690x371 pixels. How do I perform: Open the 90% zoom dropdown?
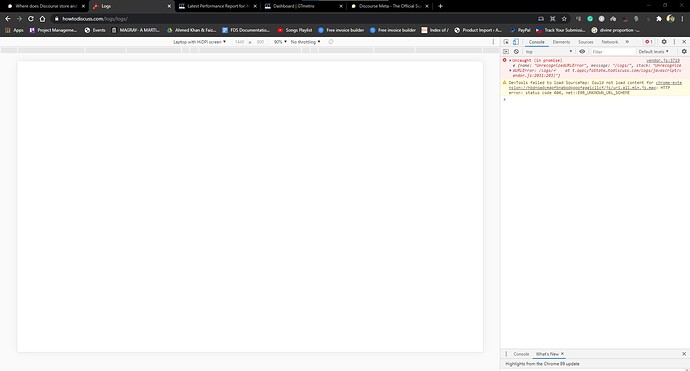pyautogui.click(x=280, y=42)
